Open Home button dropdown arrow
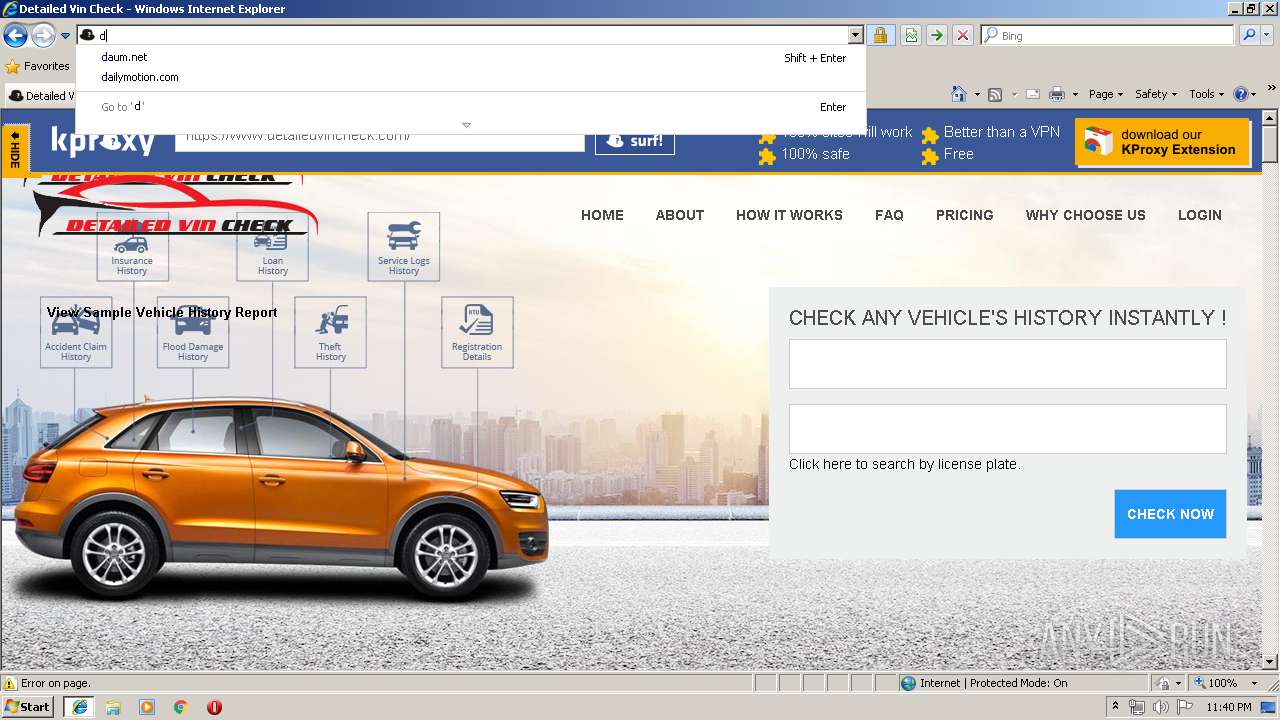1280x720 pixels. point(976,94)
